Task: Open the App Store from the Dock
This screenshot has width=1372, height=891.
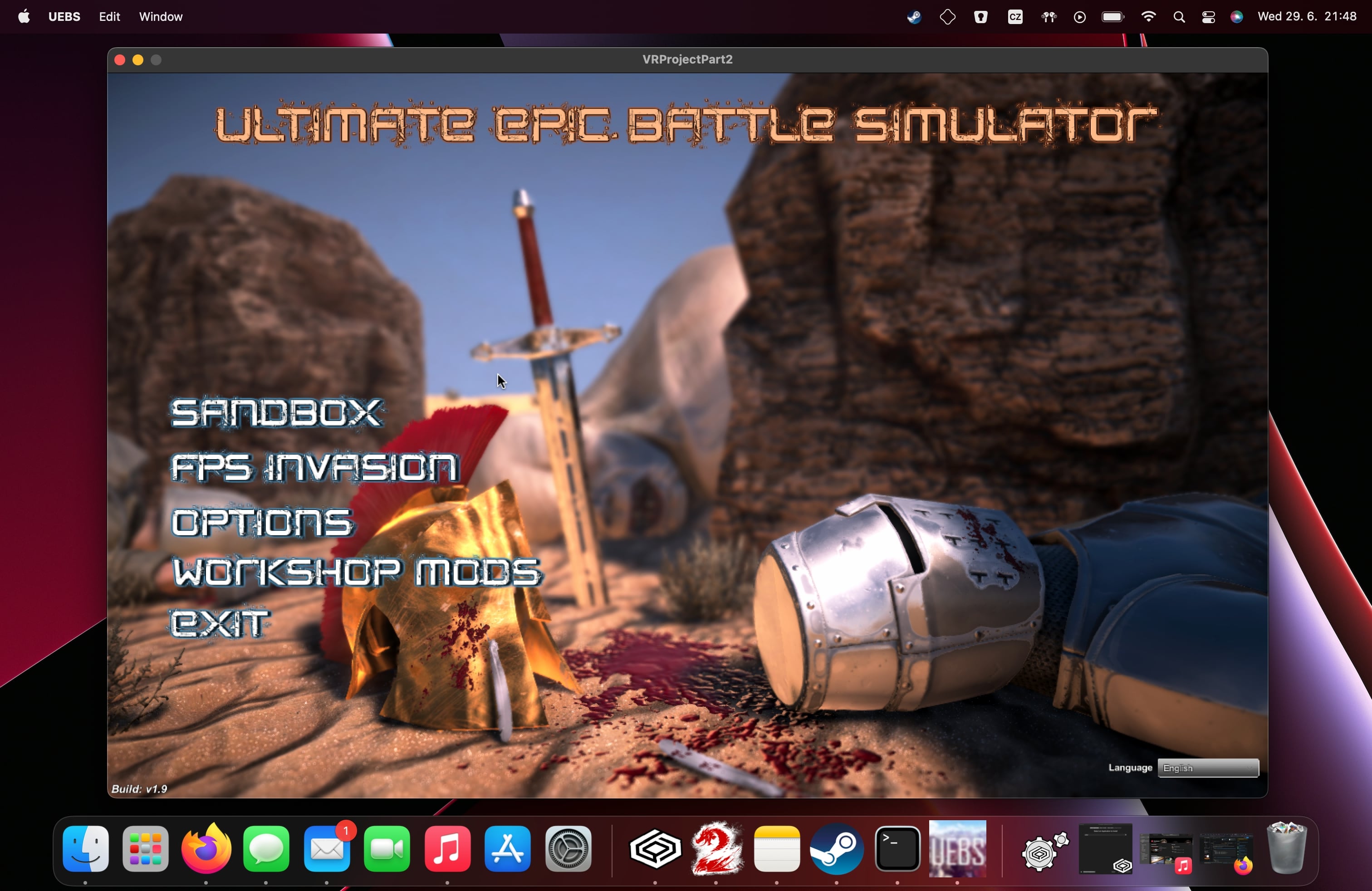Action: [x=508, y=849]
